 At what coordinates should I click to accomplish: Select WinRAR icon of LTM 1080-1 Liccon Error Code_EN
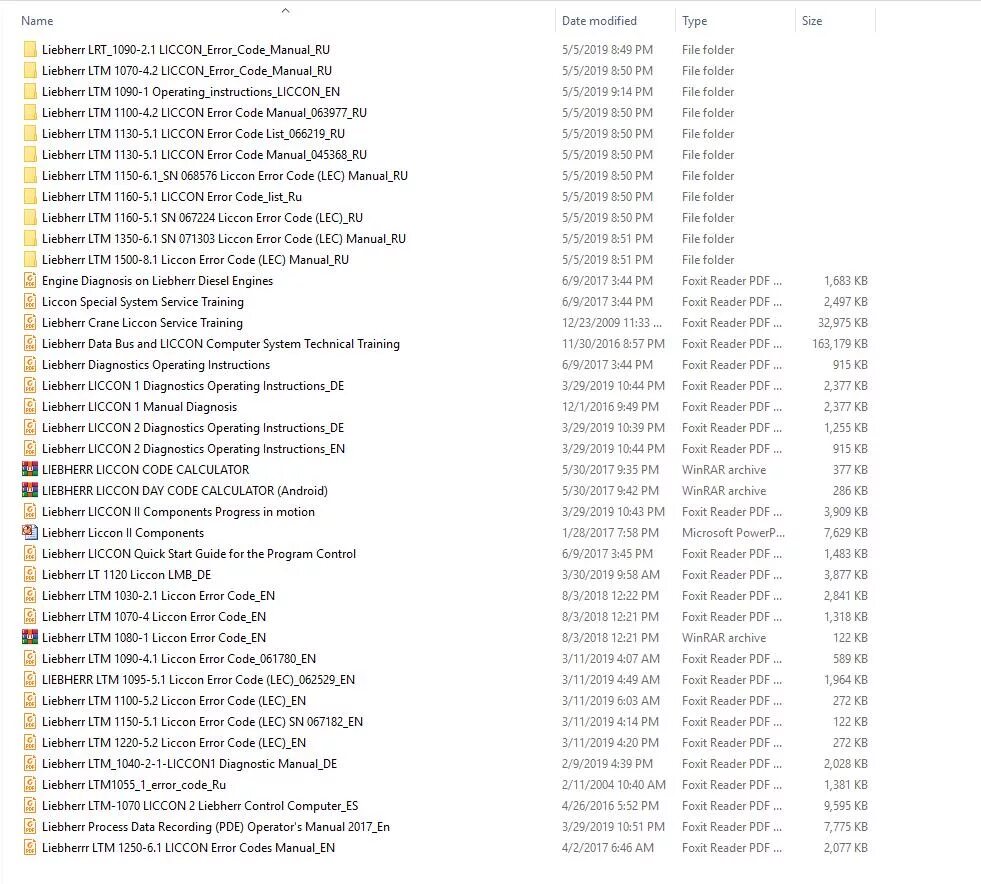29,638
